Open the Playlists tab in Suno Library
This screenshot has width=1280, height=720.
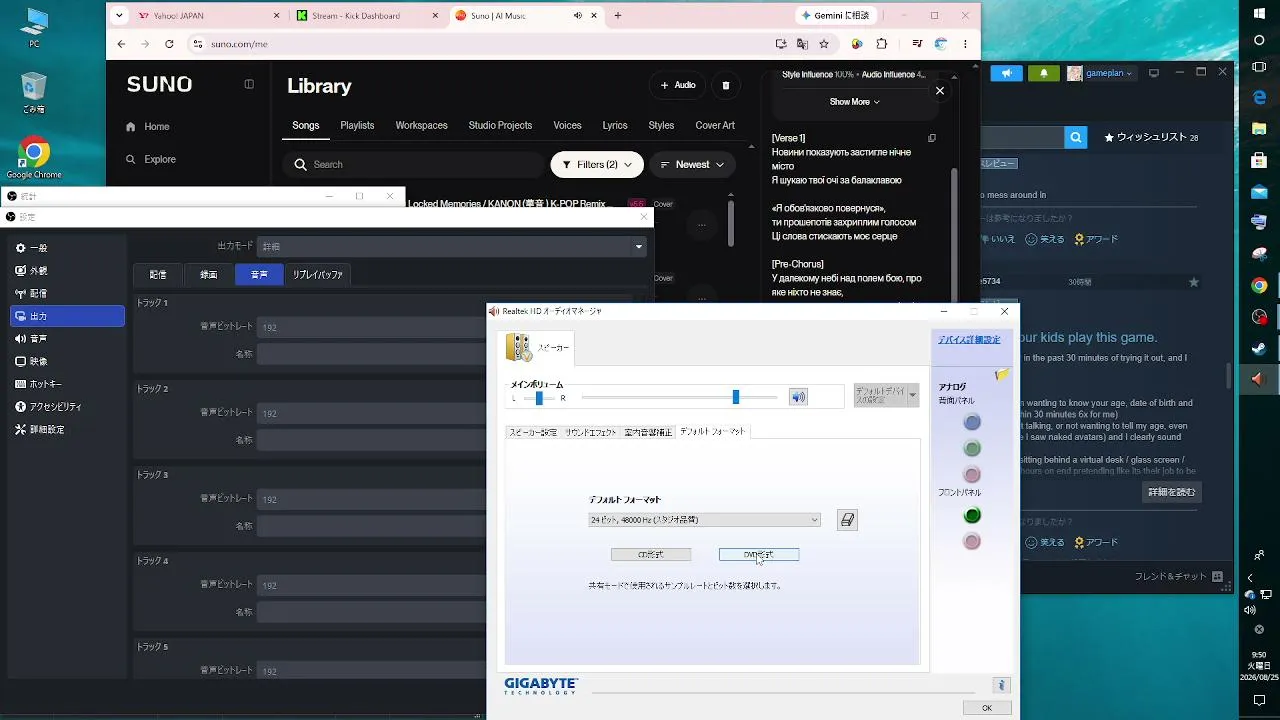tap(357, 126)
